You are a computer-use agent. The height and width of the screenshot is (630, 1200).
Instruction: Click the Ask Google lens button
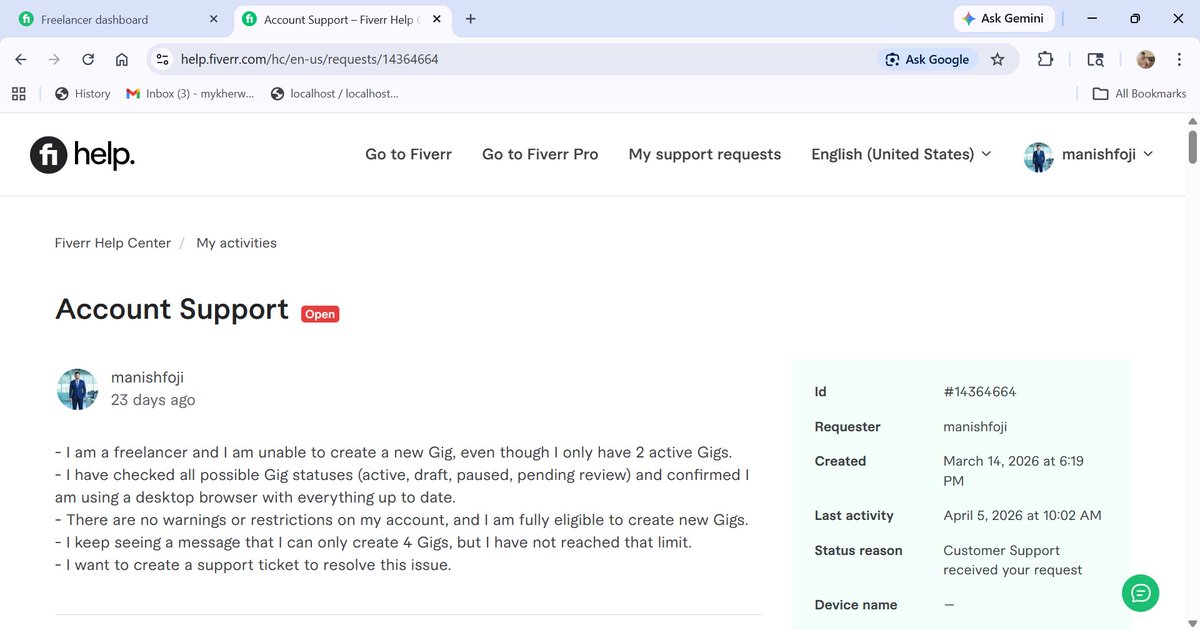[x=927, y=59]
